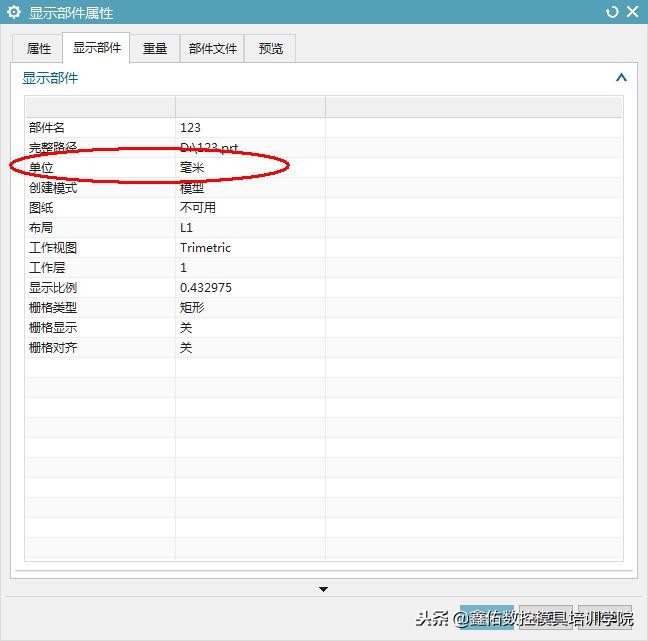Open the 预览 tab

coord(270,48)
